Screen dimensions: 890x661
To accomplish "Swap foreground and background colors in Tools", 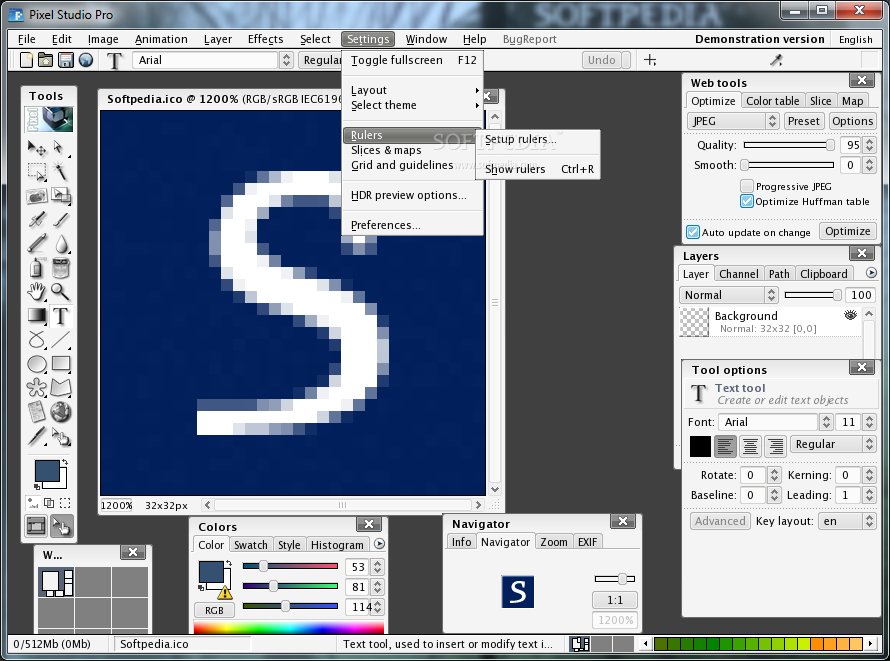I will click(64, 463).
